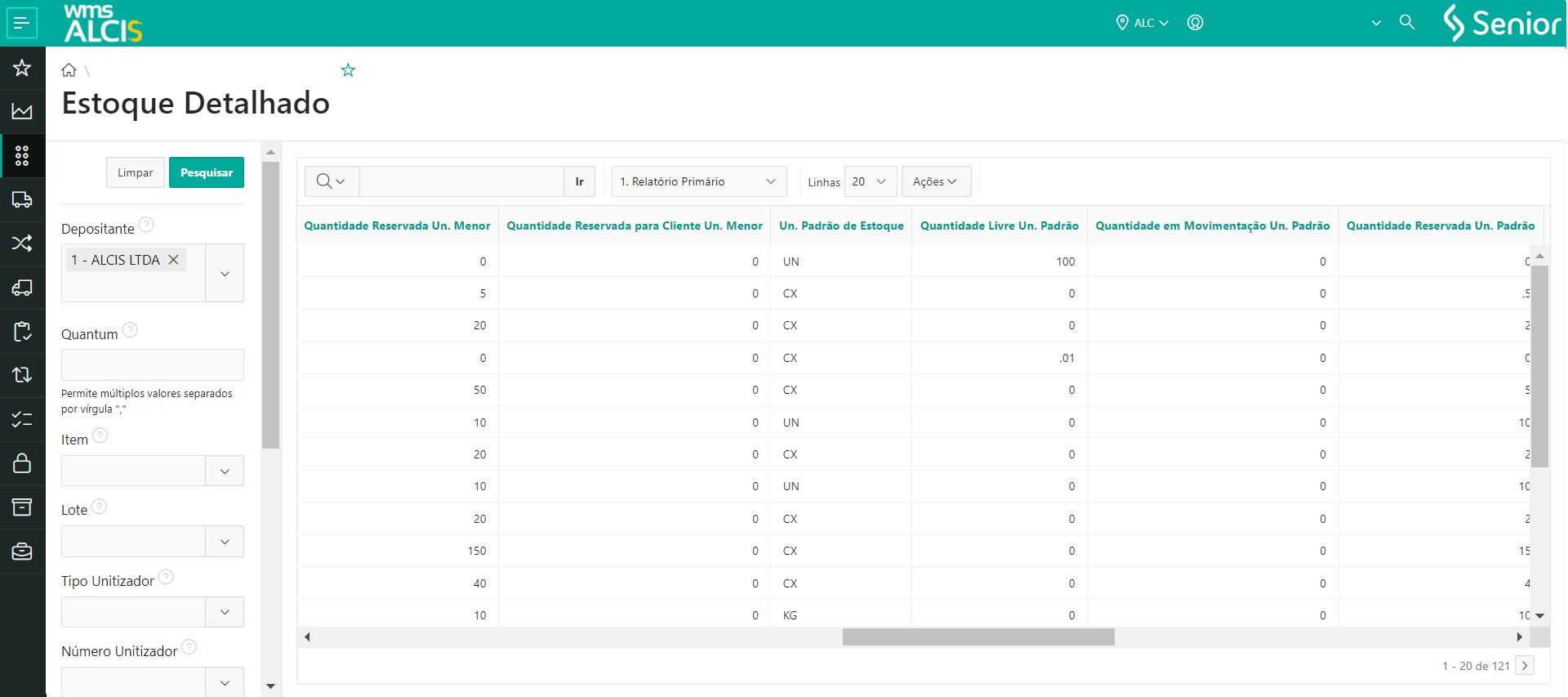
Task: Click the home breadcrumb icon
Action: (x=69, y=70)
